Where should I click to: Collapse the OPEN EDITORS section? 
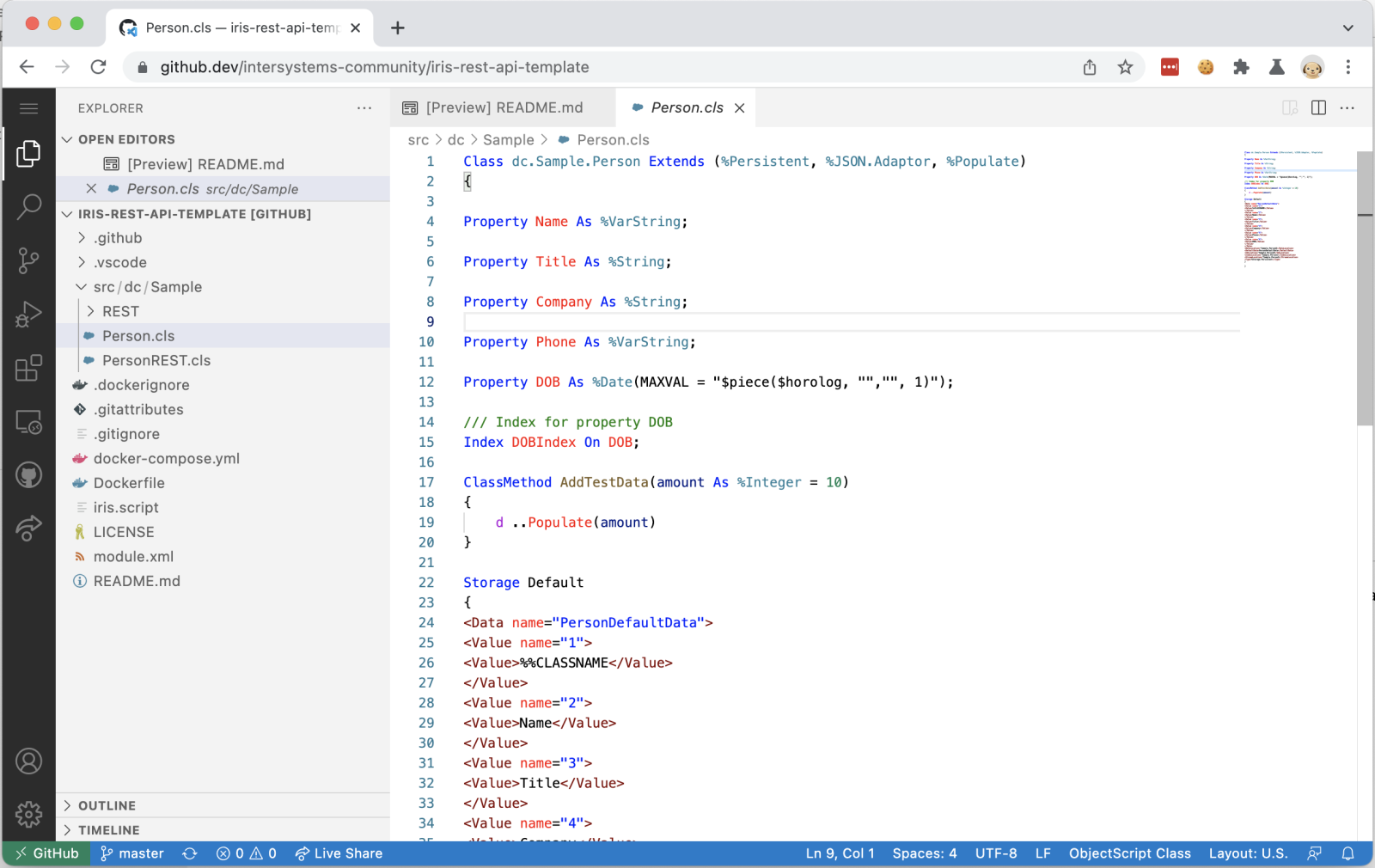point(125,139)
